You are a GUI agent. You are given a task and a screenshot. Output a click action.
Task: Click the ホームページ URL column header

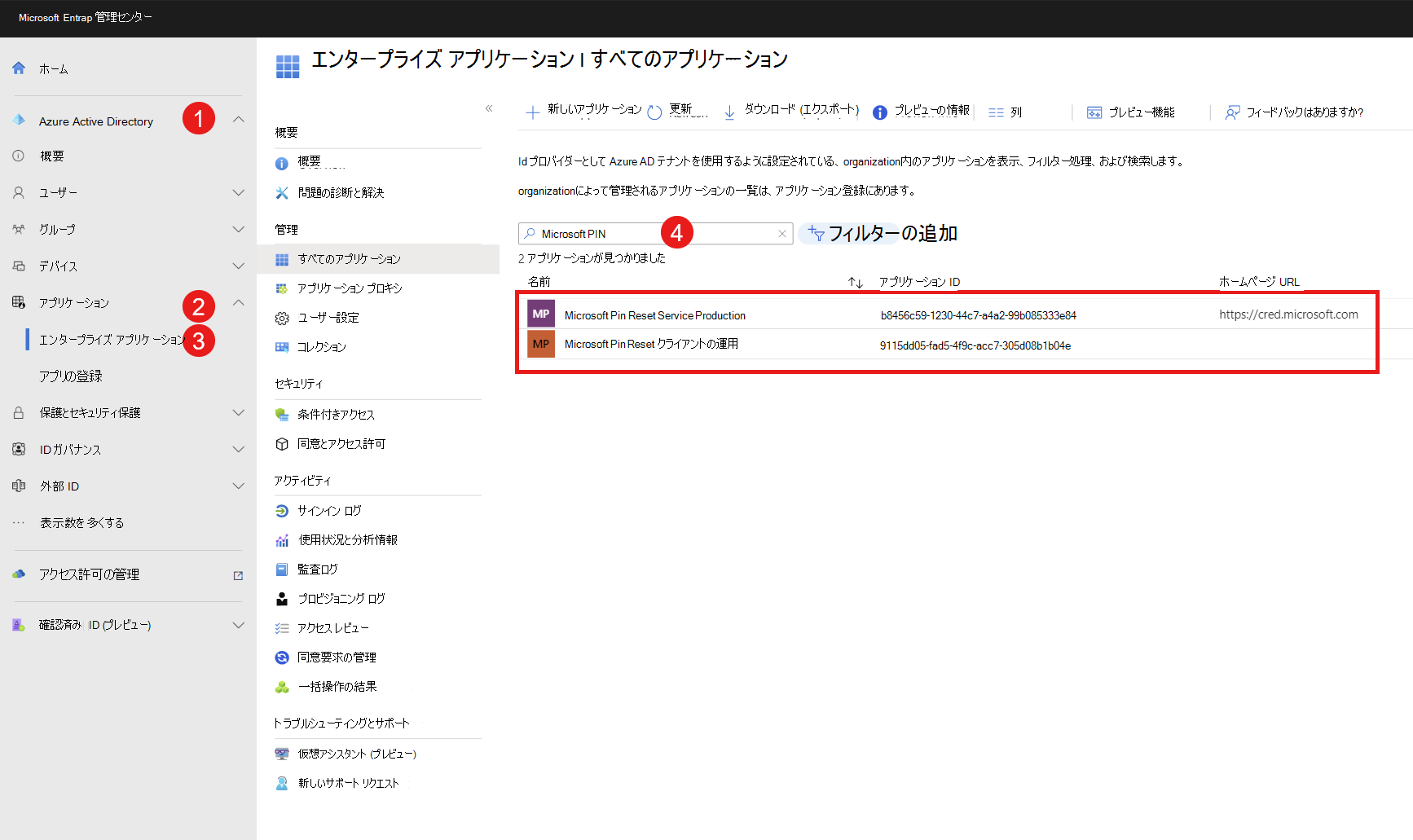[x=1259, y=282]
